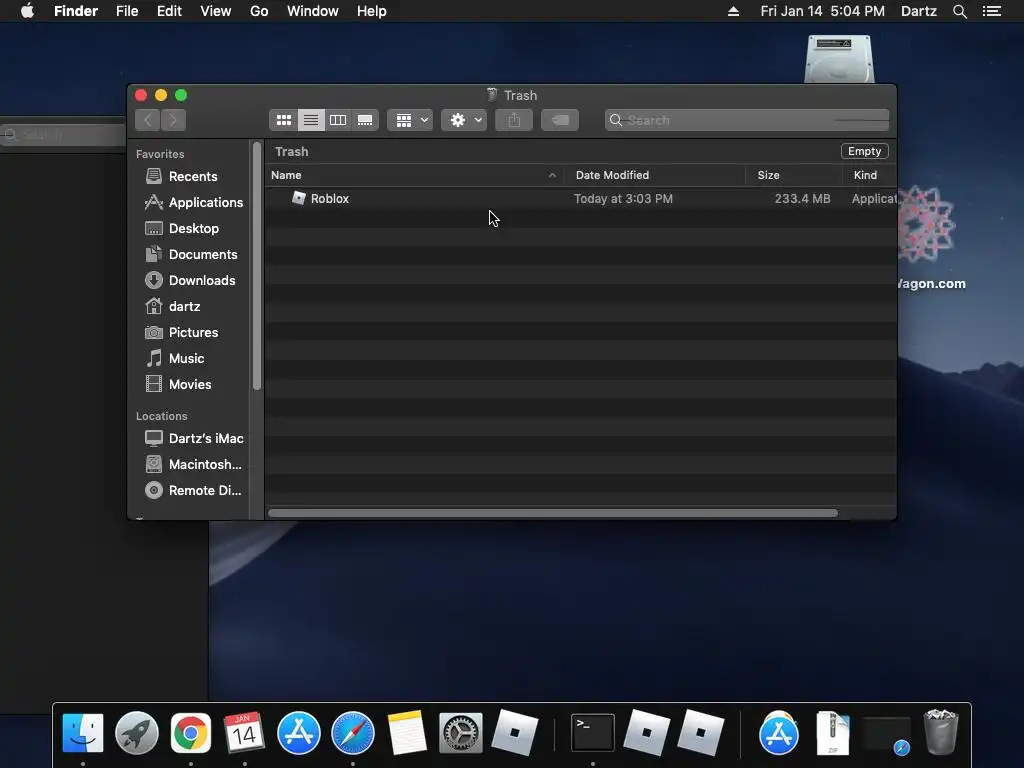
Task: Open Recents in the sidebar
Action: pos(193,176)
